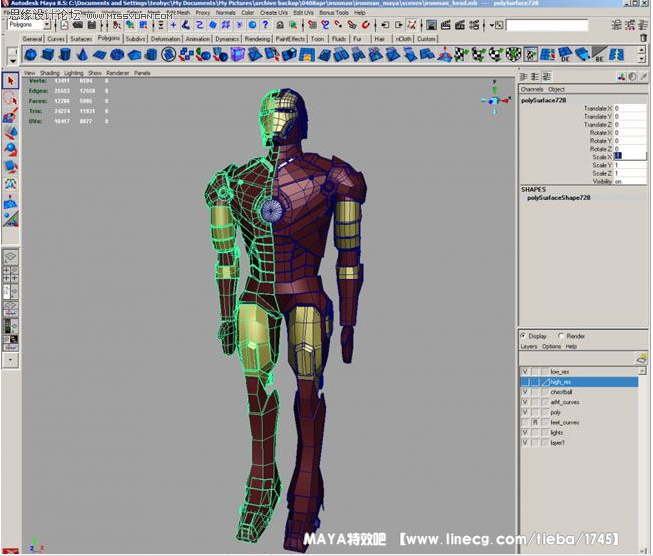
Task: Select the chestball layer name
Action: click(x=561, y=392)
